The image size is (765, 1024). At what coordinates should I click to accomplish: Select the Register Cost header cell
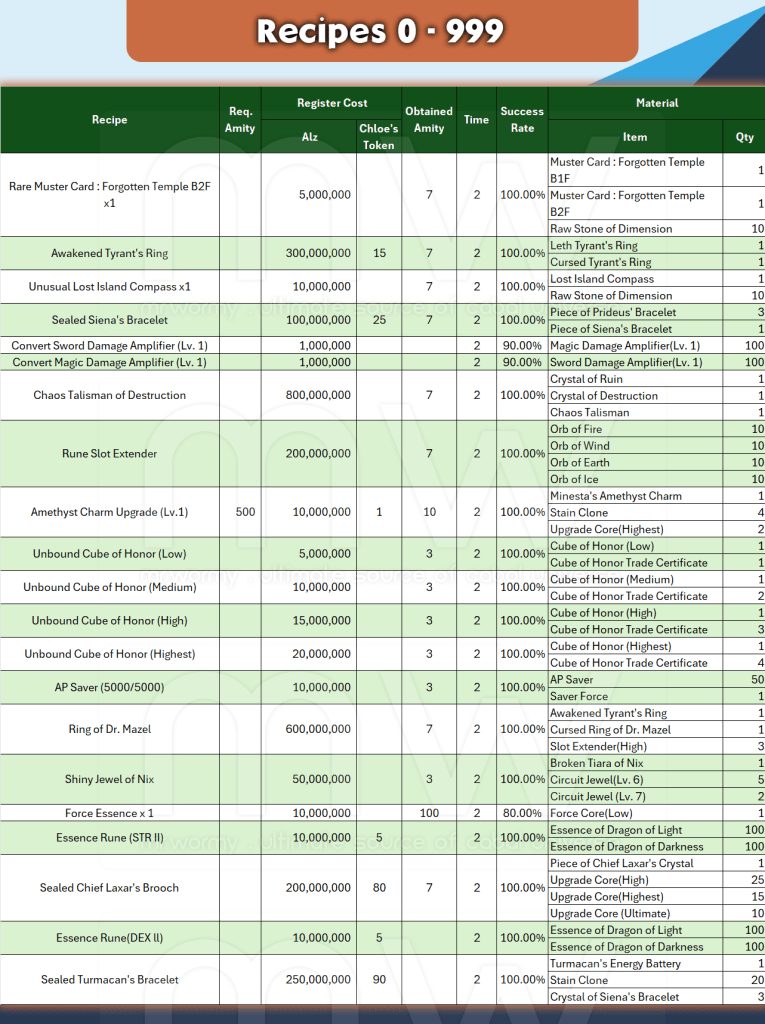click(332, 103)
